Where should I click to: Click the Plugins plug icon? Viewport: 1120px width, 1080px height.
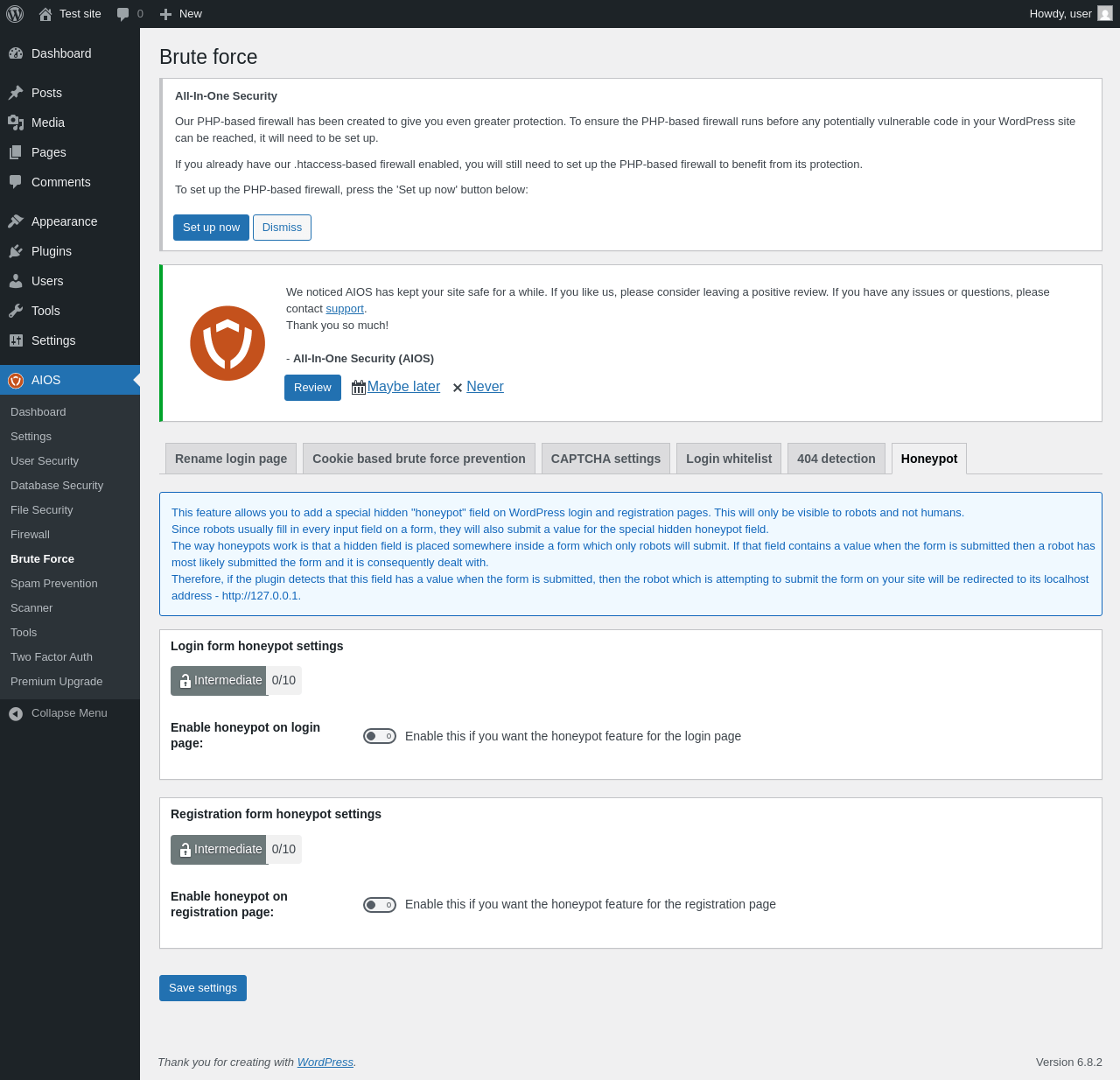pyautogui.click(x=16, y=251)
